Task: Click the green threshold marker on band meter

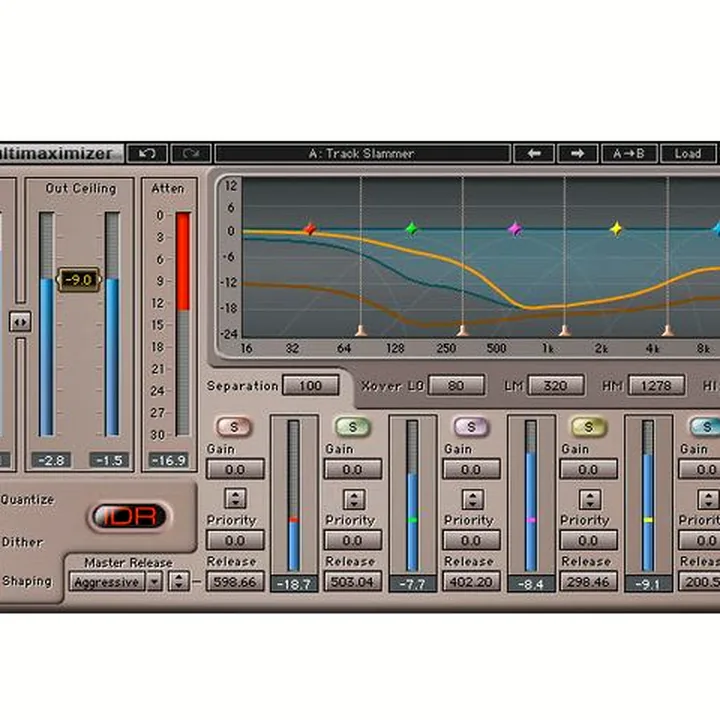Action: tap(412, 520)
